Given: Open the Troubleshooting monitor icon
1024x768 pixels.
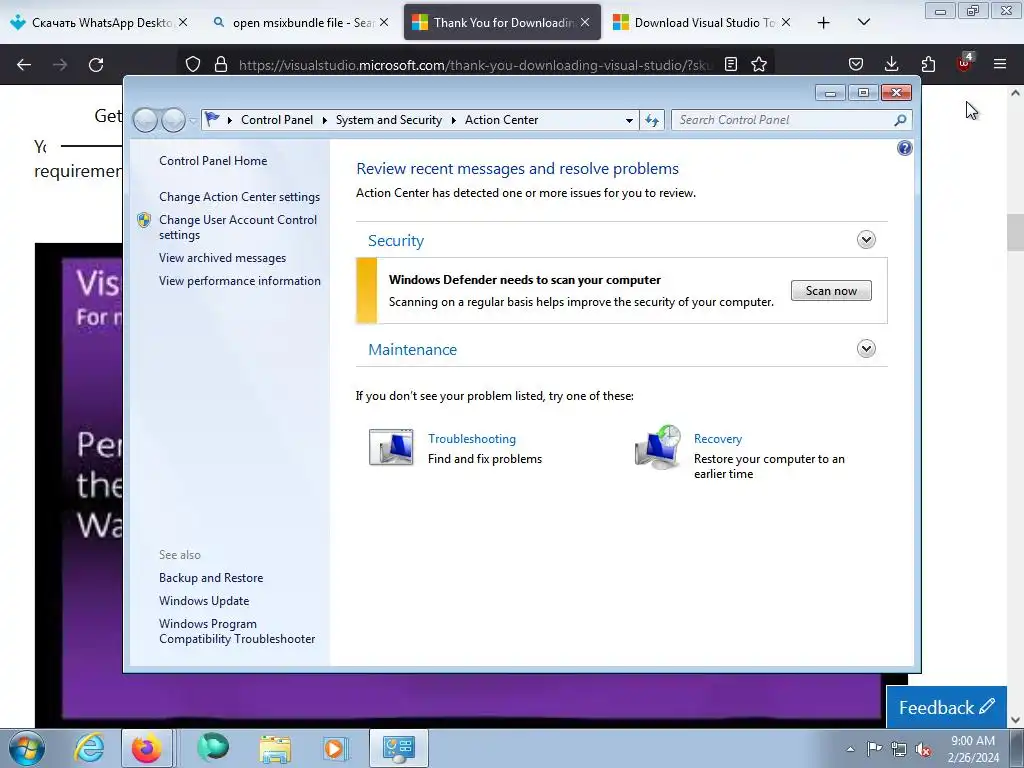Looking at the screenshot, I should click(391, 447).
